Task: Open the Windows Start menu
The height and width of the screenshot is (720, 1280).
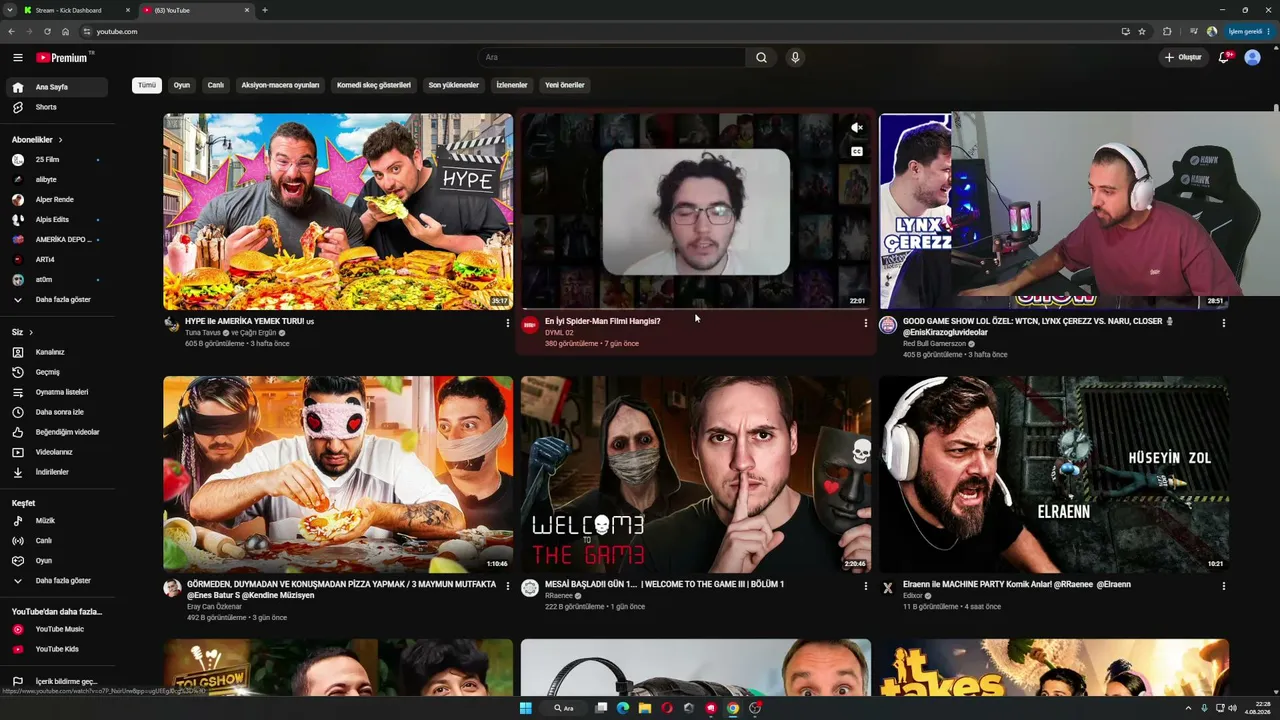Action: coord(525,708)
